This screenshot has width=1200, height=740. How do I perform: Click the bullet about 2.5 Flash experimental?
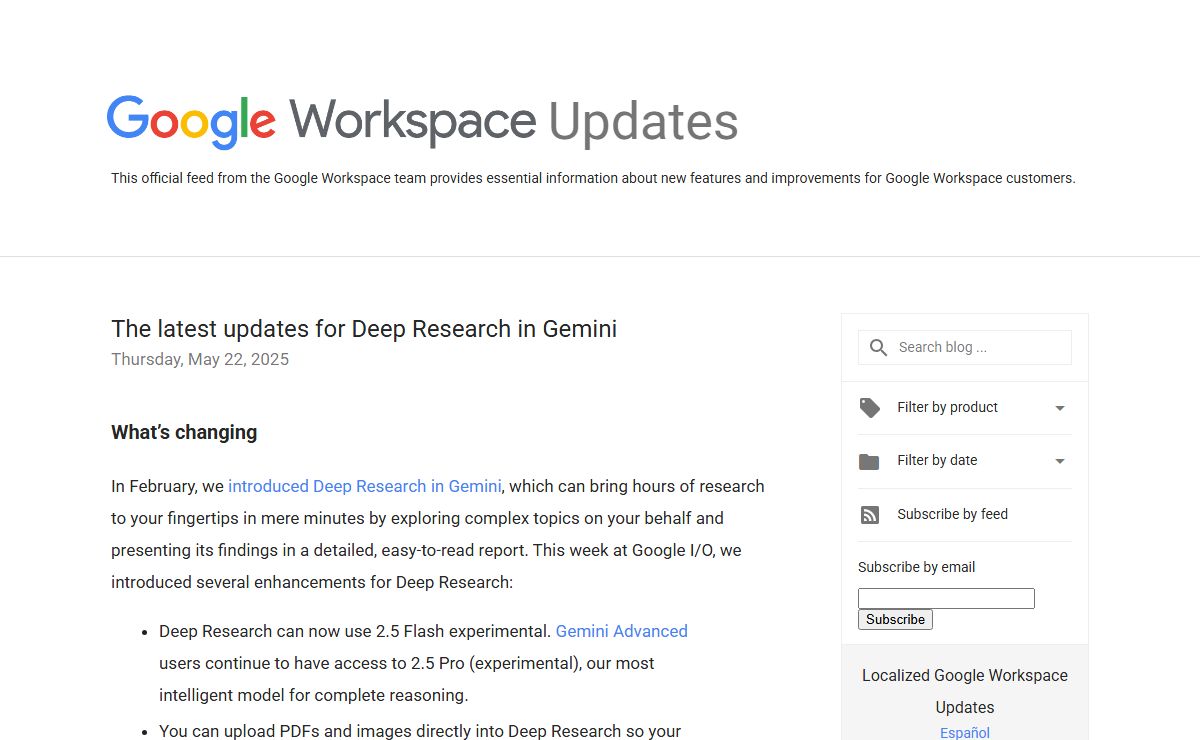click(x=423, y=663)
